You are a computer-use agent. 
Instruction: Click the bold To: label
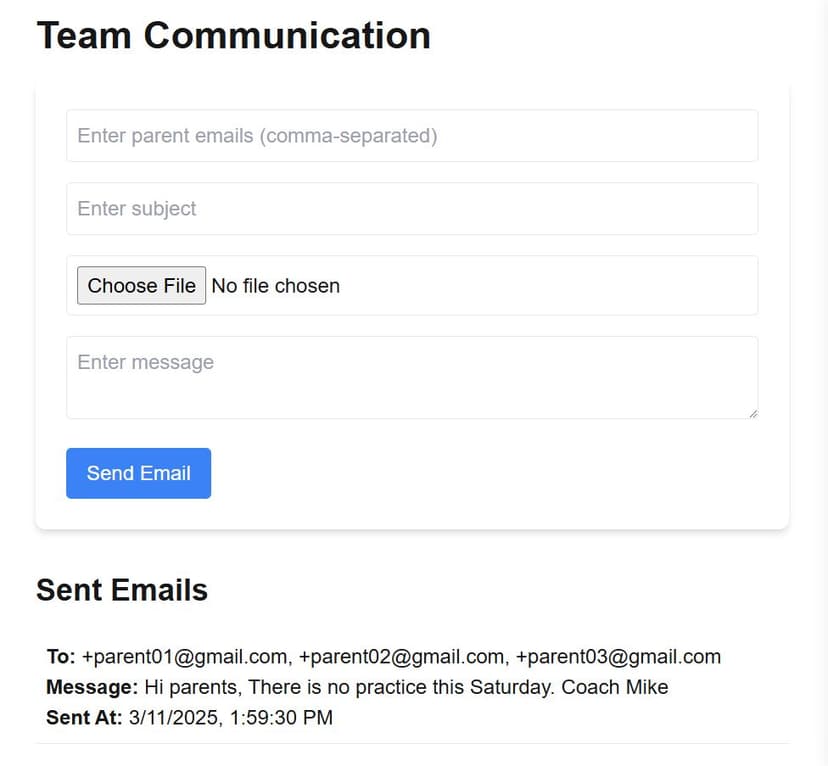[61, 657]
